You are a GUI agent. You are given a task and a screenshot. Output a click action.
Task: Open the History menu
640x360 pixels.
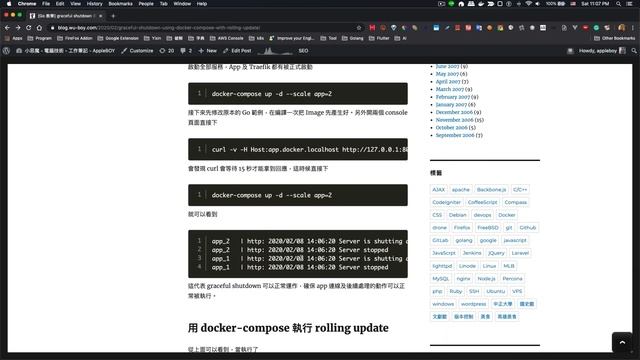click(x=95, y=4)
